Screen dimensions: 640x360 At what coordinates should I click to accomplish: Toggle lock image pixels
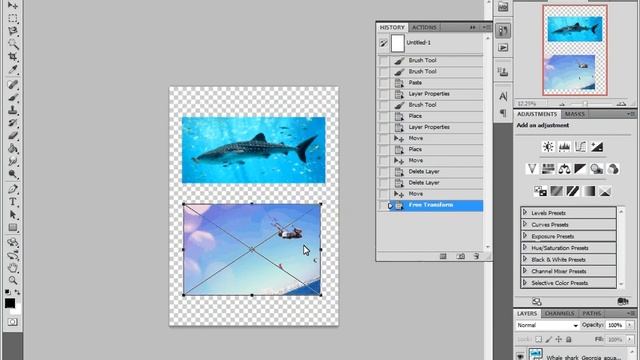tap(549, 339)
